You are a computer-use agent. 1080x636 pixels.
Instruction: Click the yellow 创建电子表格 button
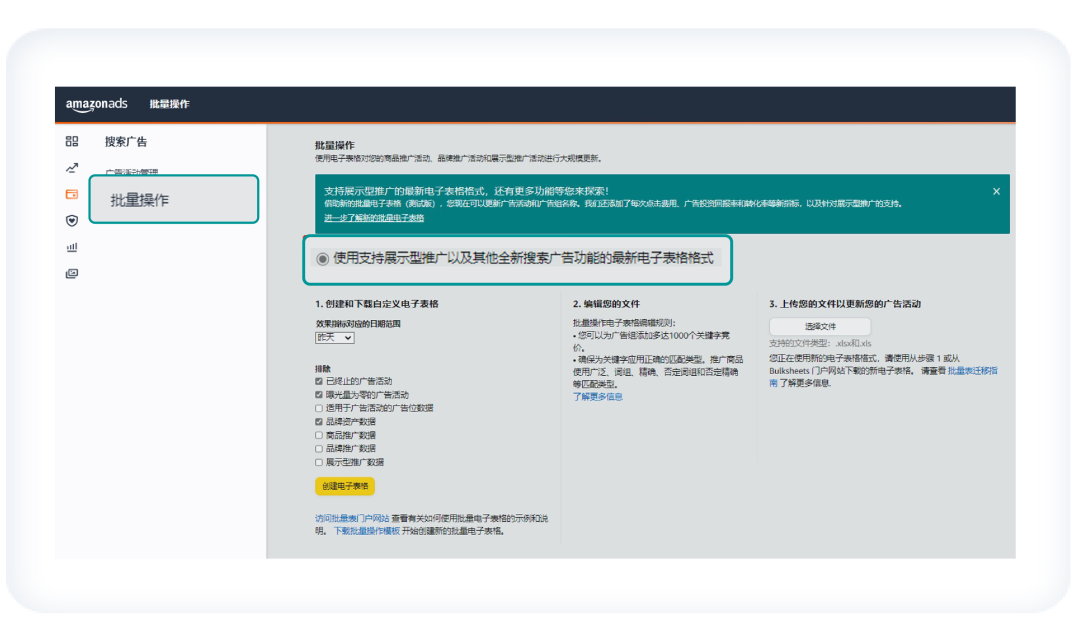coord(344,487)
